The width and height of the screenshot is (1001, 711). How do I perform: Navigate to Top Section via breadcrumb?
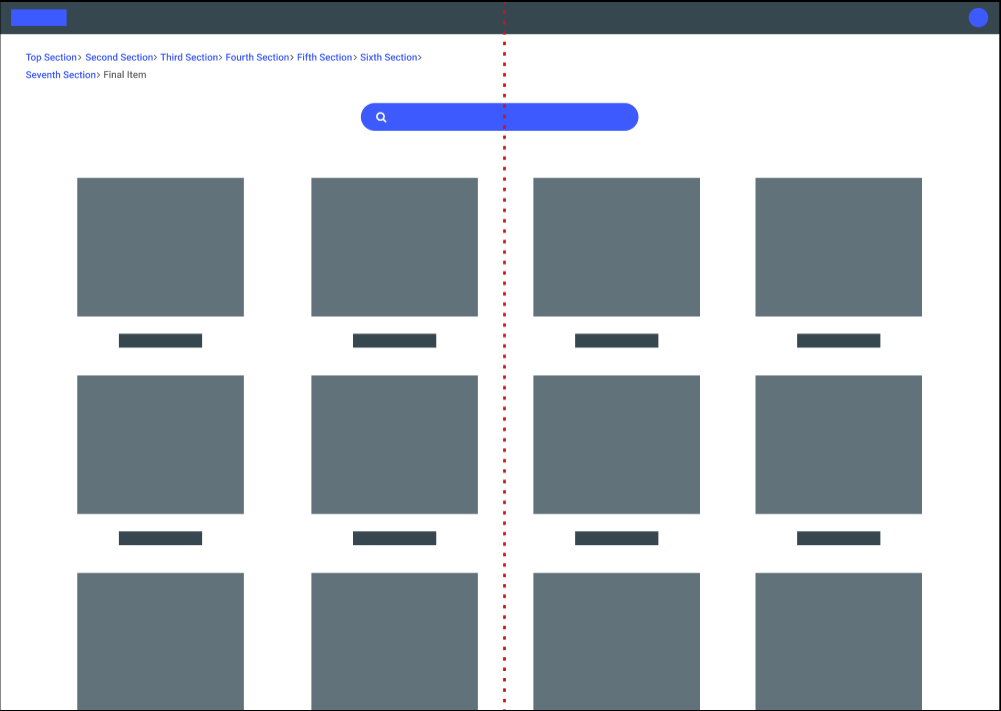51,57
